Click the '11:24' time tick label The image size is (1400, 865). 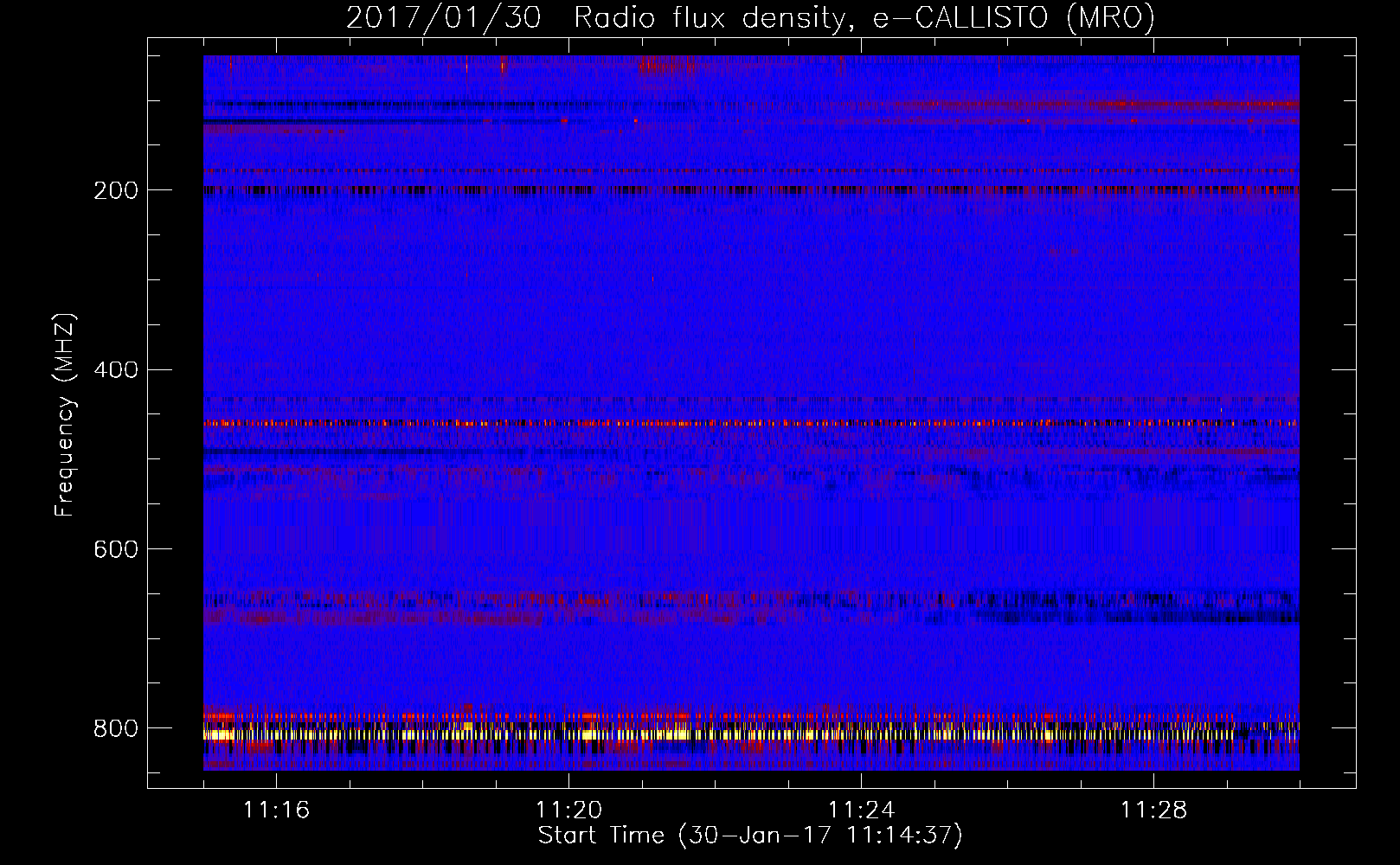tap(861, 811)
